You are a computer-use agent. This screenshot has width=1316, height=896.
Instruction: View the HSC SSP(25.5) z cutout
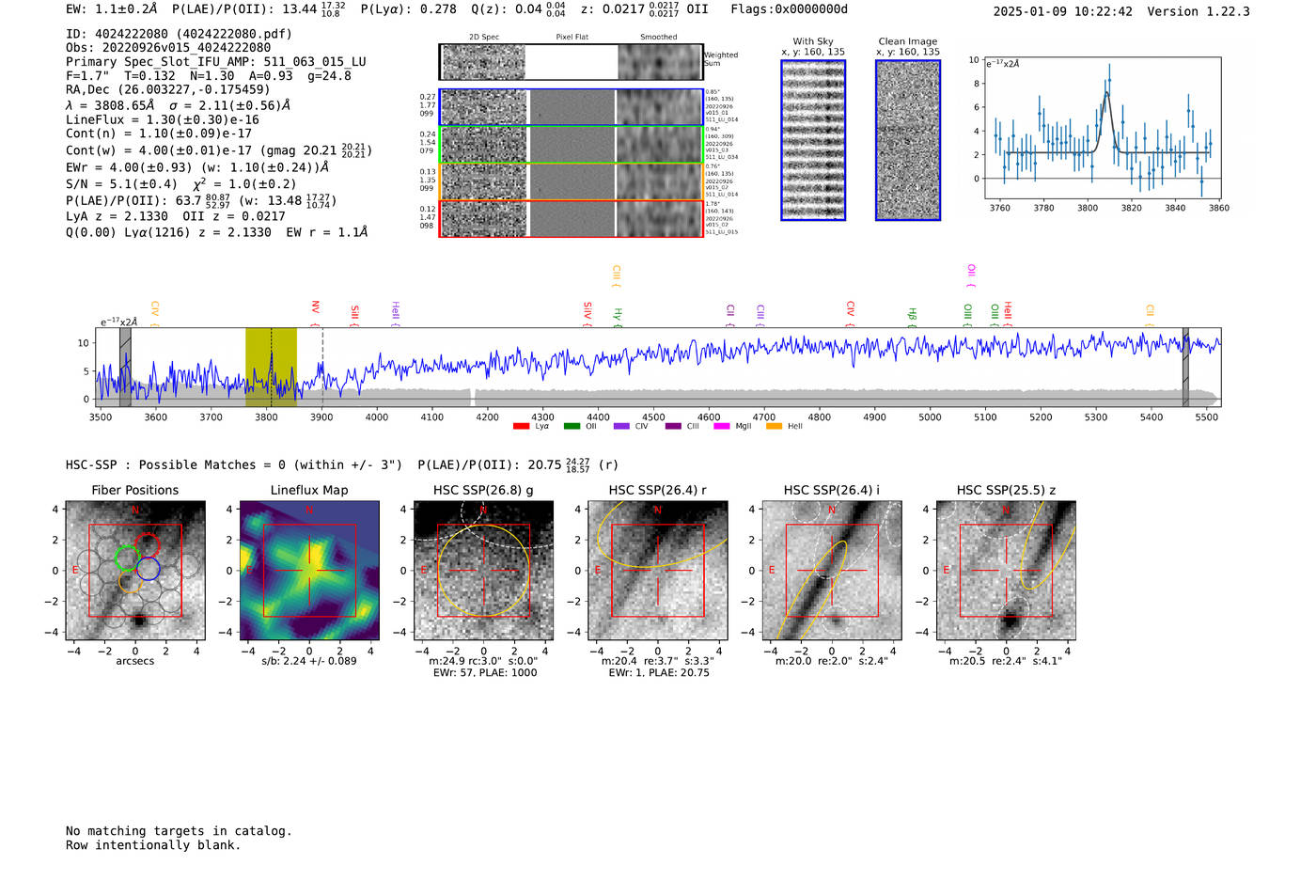point(1006,571)
